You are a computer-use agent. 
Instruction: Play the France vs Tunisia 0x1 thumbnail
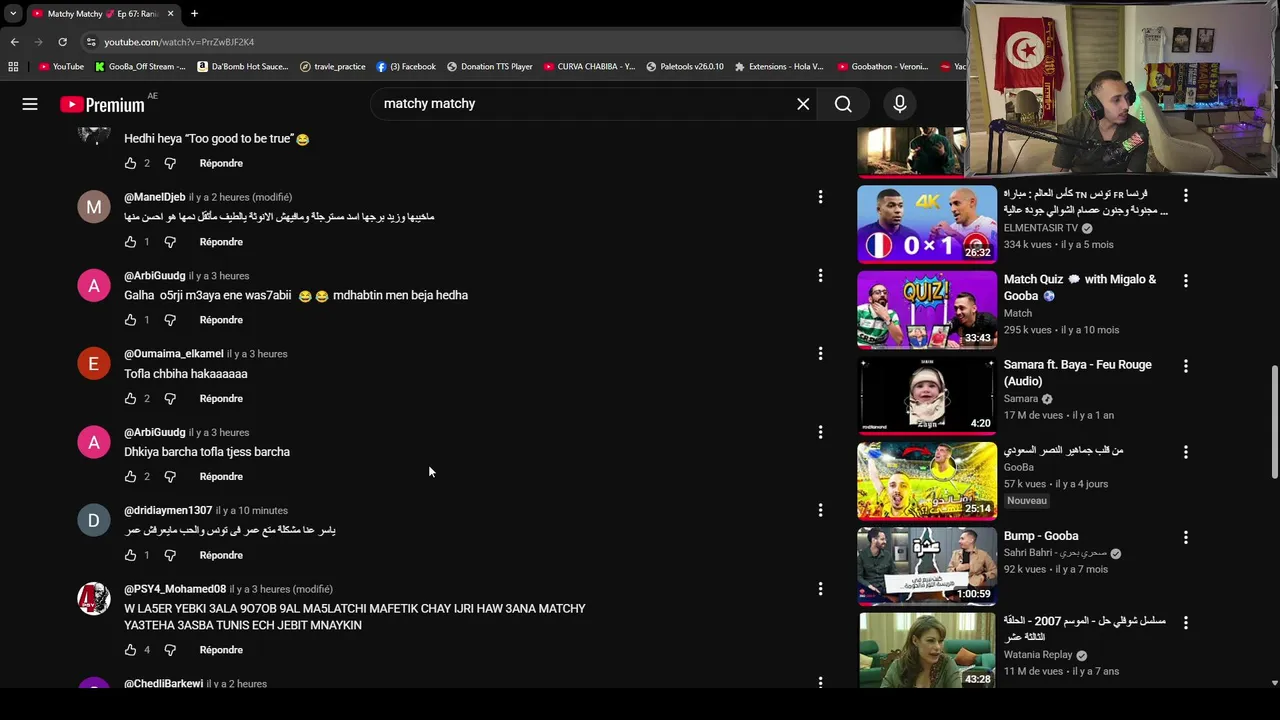pos(927,224)
